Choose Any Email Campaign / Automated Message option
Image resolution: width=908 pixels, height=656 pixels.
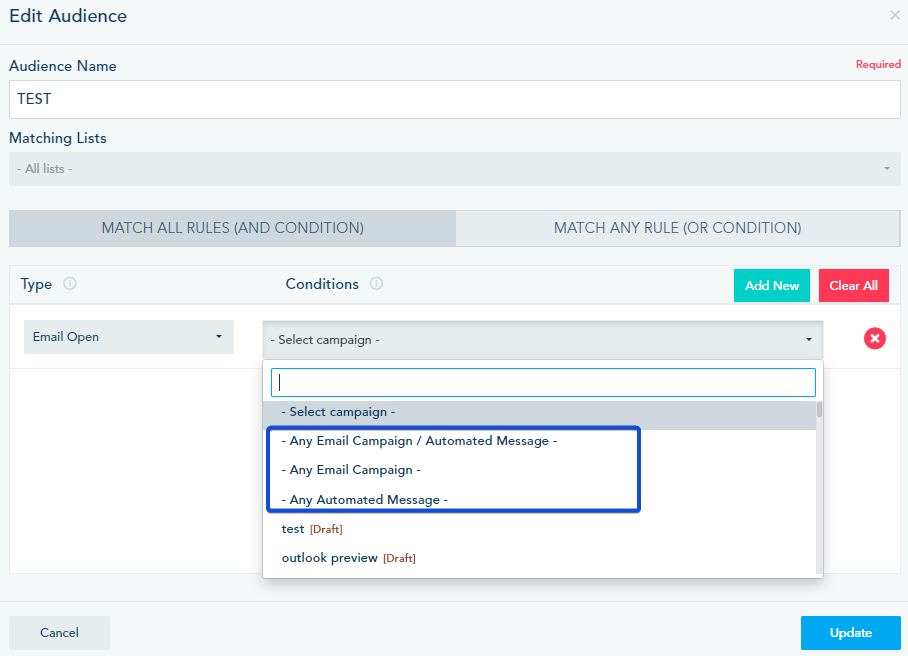[x=419, y=441]
